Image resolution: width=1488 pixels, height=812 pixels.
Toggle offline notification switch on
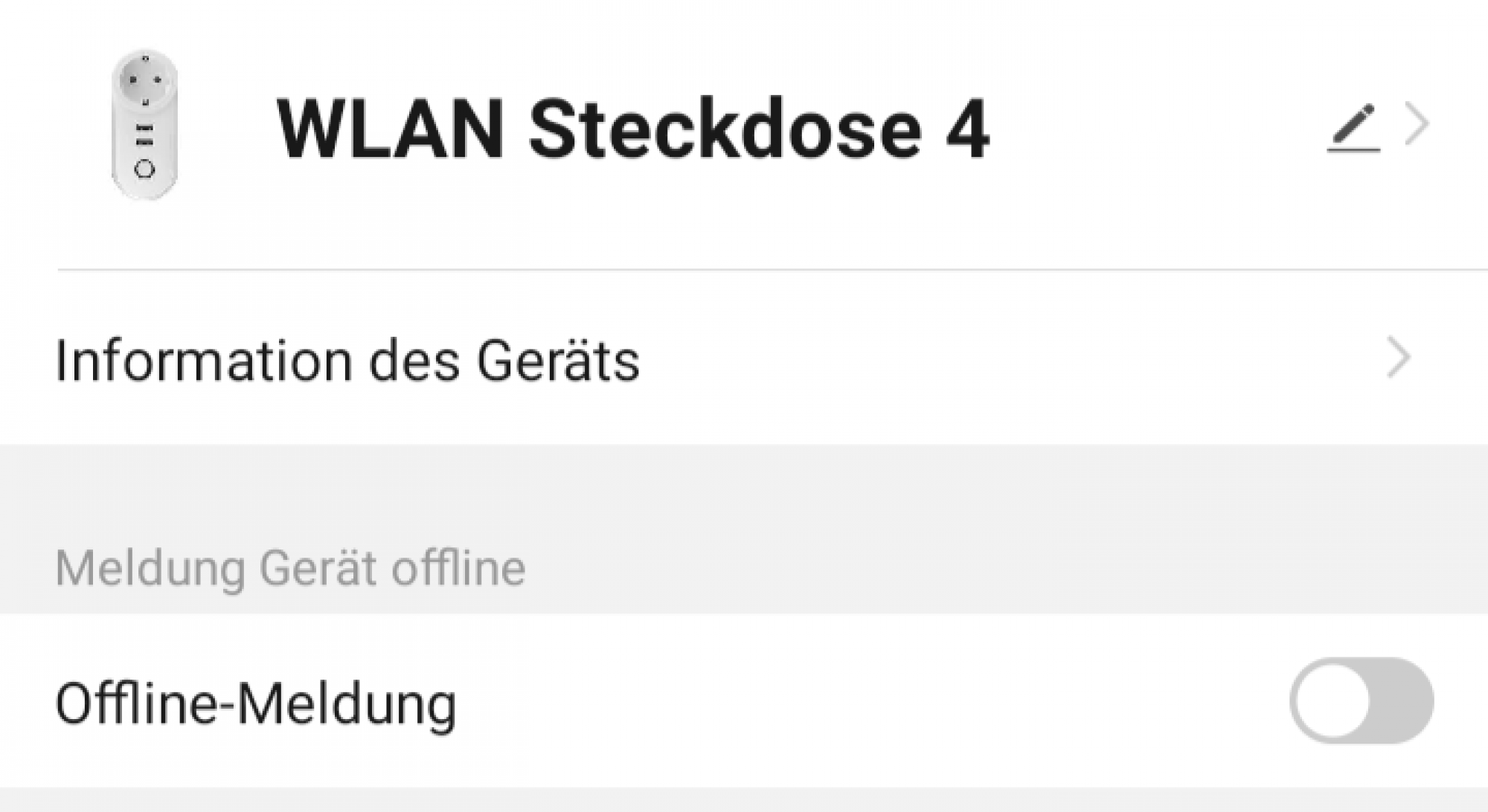click(x=1362, y=700)
